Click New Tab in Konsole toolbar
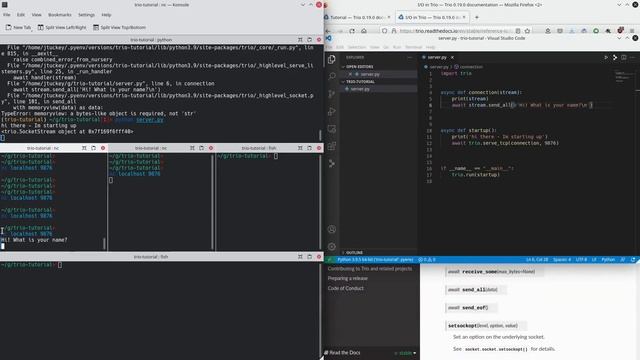The height and width of the screenshot is (360, 640). [x=18, y=27]
